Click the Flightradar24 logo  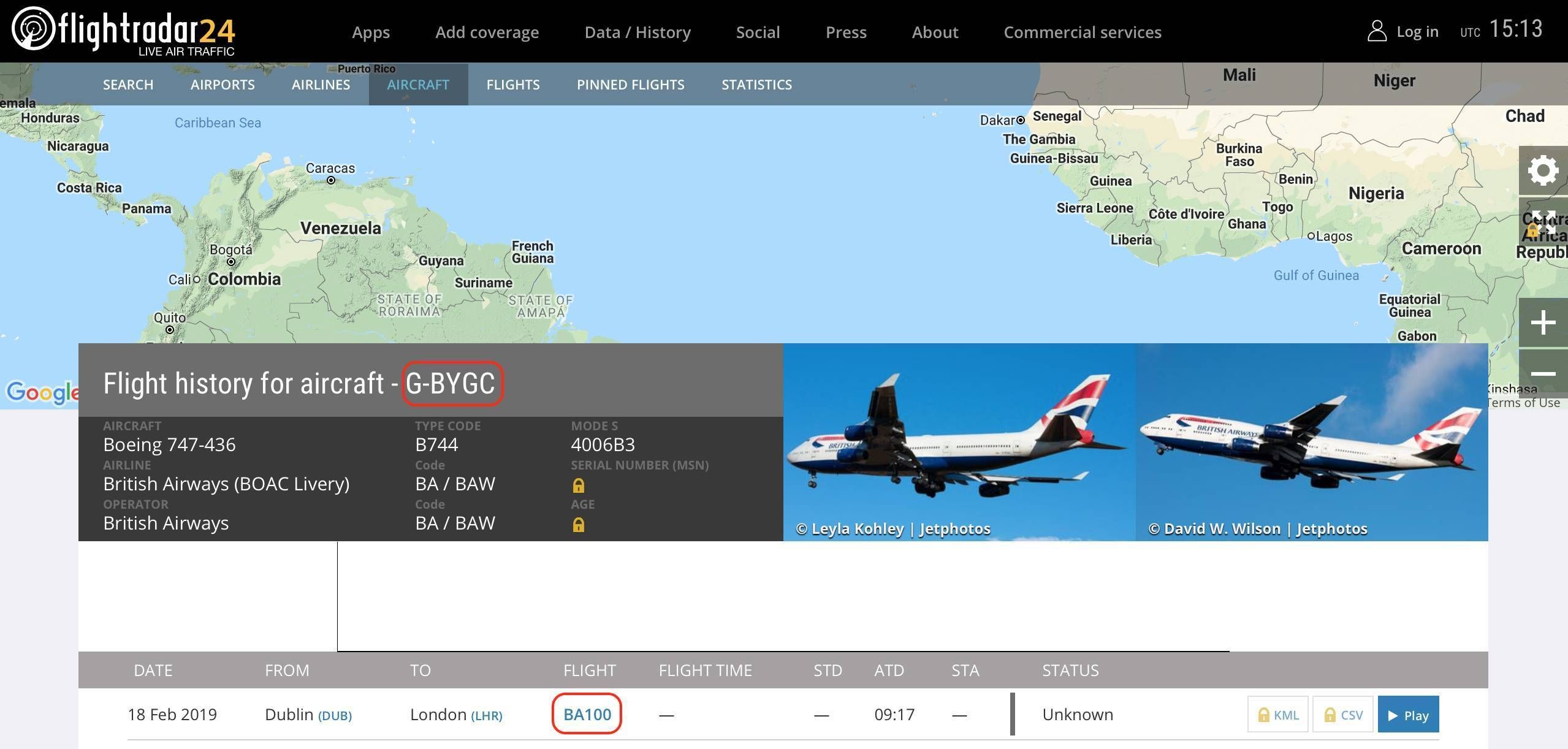point(123,31)
